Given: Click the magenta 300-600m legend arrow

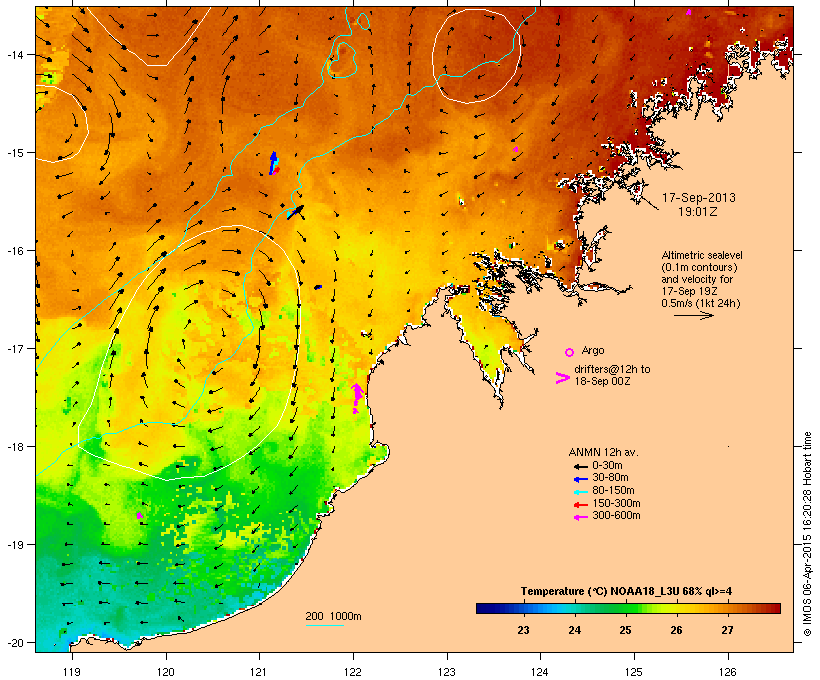Looking at the screenshot, I should tap(580, 517).
